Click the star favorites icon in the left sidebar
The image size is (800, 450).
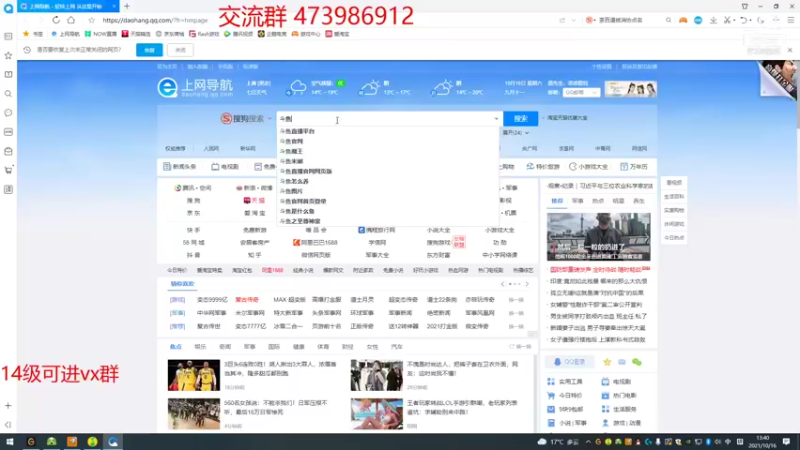[8, 55]
